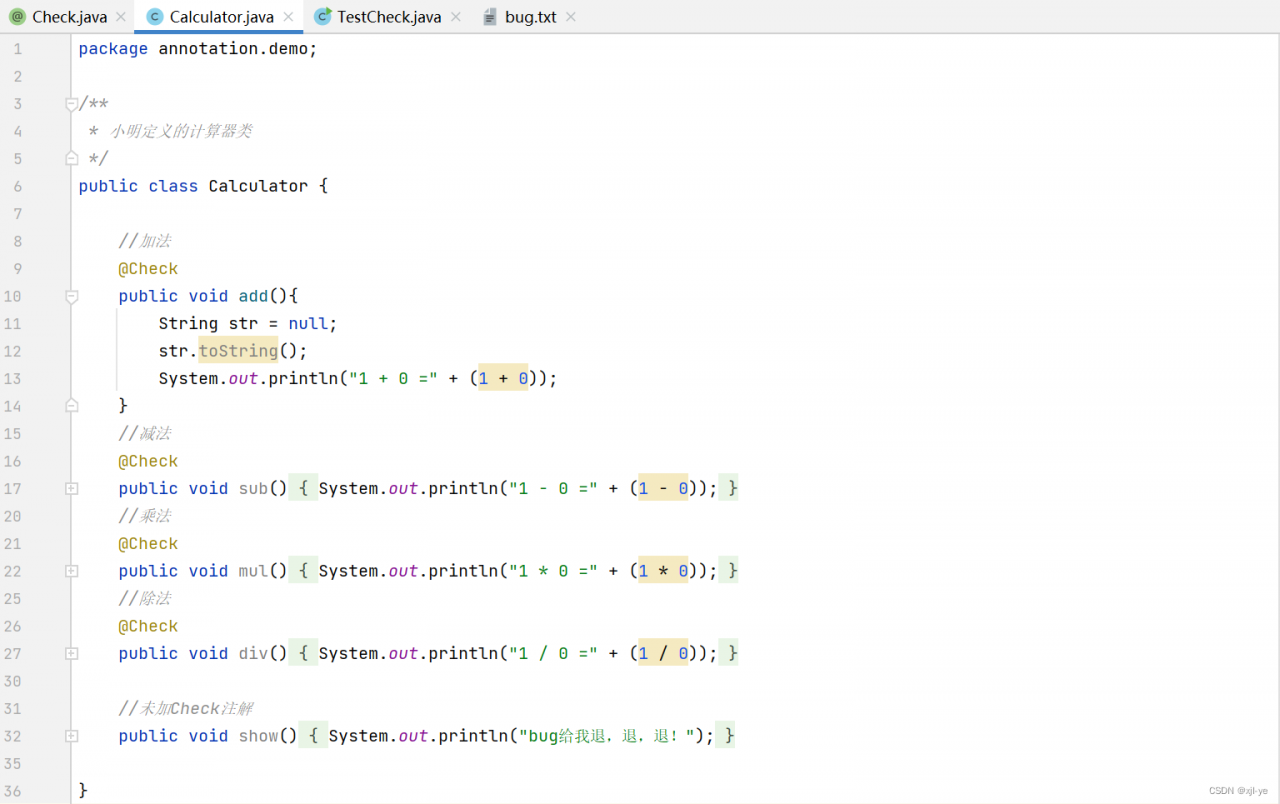Image resolution: width=1280 pixels, height=804 pixels.
Task: Expand the folded show() method
Action: pyautogui.click(x=71, y=736)
